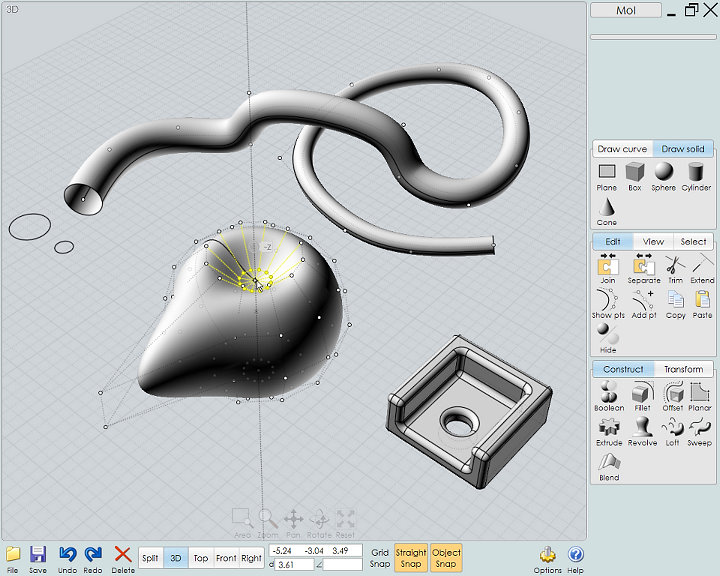
Task: Select the Revolve tool
Action: (x=640, y=430)
